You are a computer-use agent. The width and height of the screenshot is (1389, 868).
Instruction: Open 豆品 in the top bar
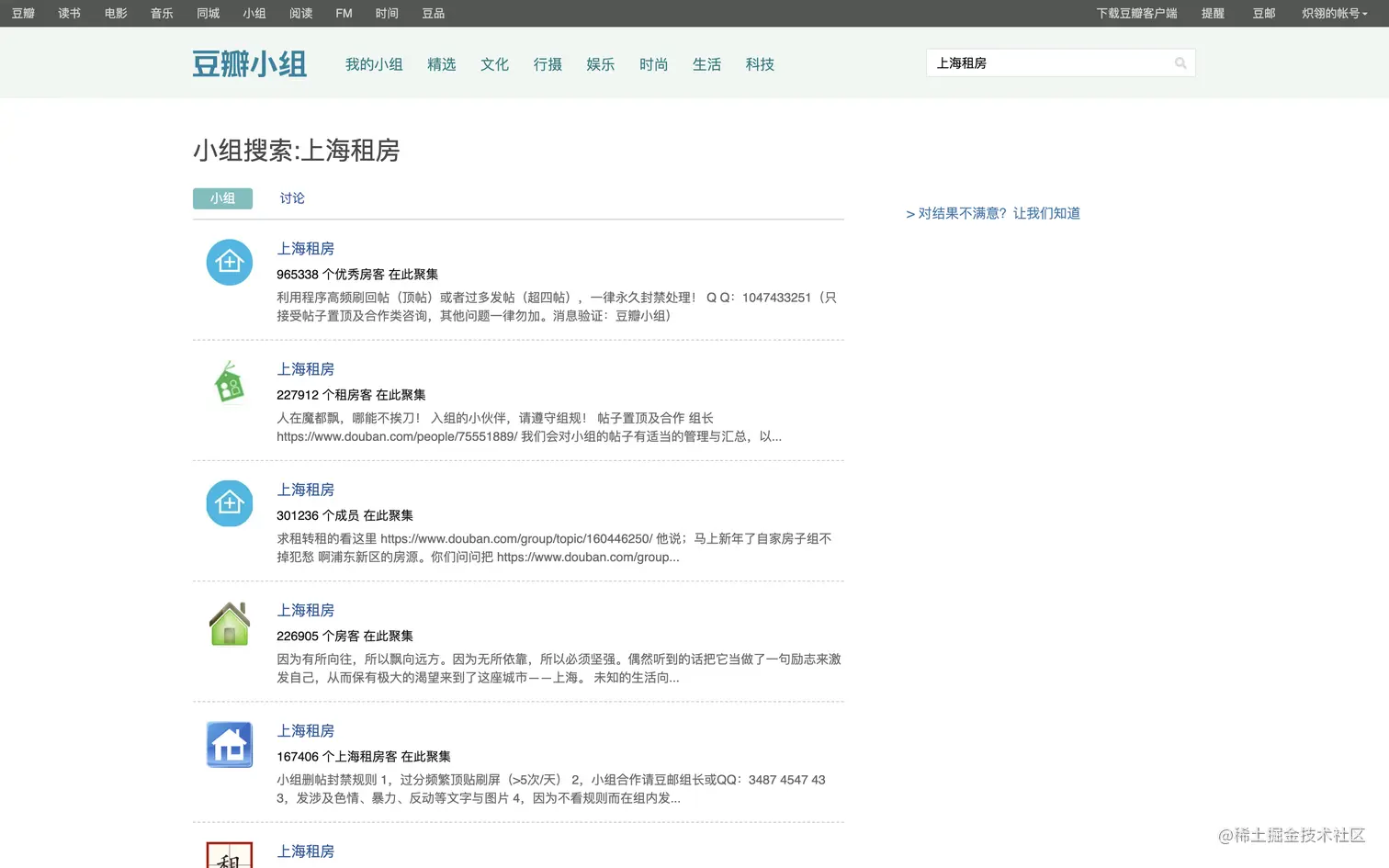point(434,13)
